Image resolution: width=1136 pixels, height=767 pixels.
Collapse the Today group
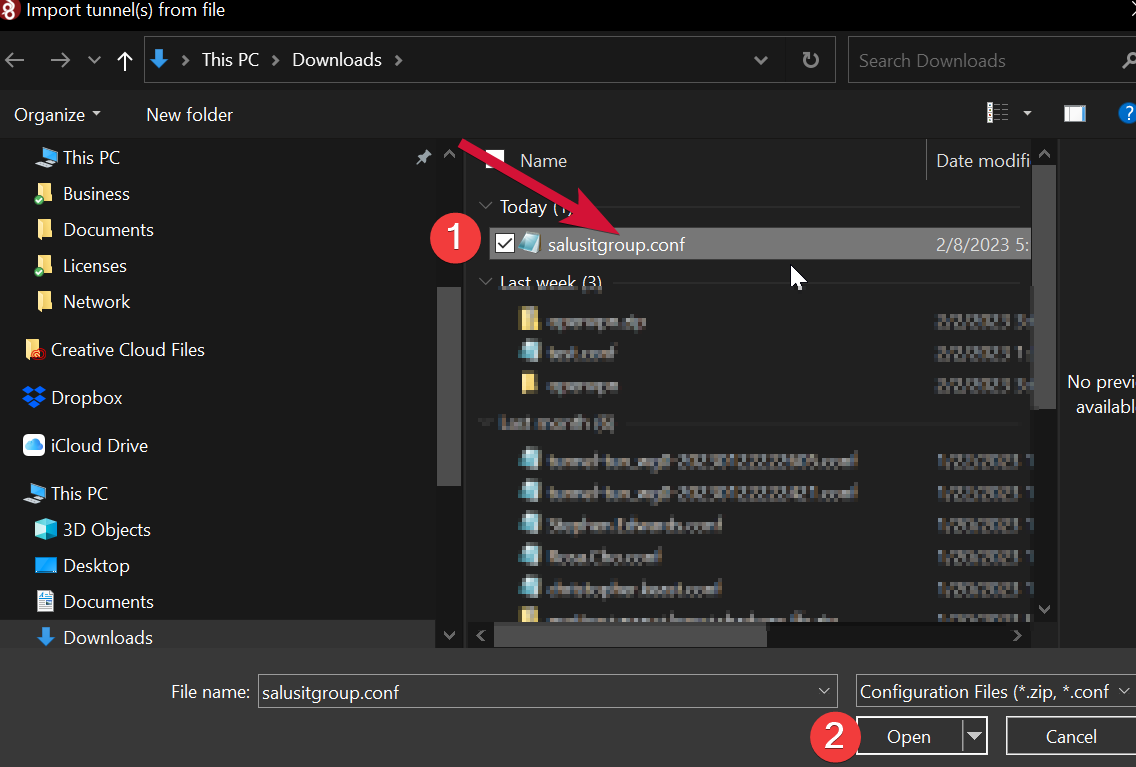(487, 206)
